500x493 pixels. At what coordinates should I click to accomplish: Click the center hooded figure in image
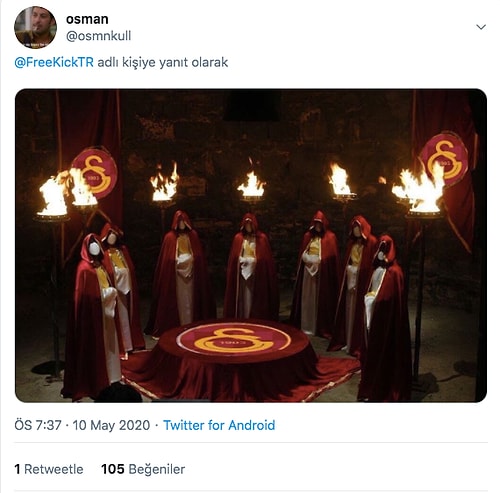tap(251, 267)
